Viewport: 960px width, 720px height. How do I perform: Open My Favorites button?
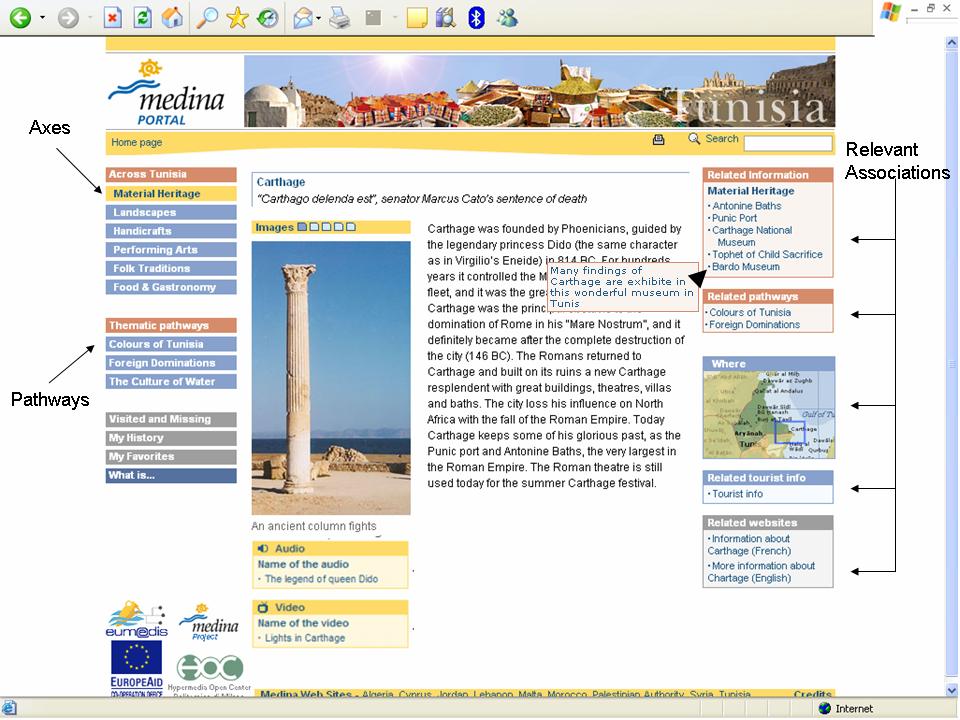[171, 457]
